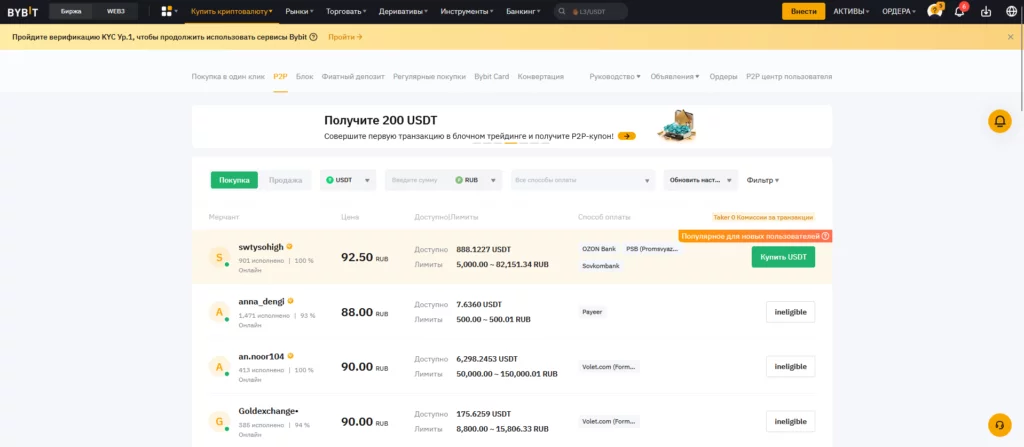Open the RUB currency dropdown

pyautogui.click(x=478, y=180)
